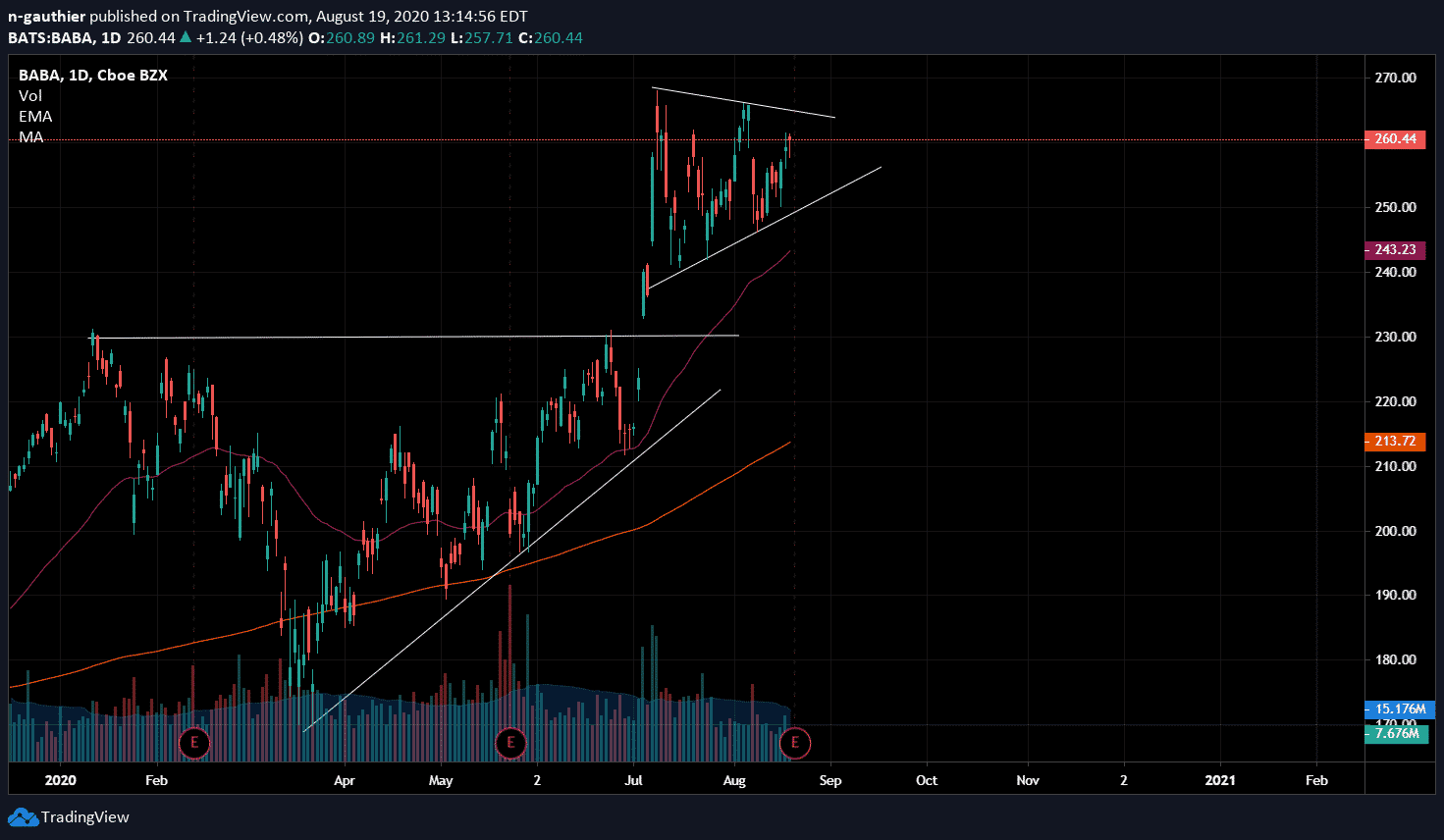Click the +1.24 (+0.48%) change value
Screen dimensions: 1444x840
[x=249, y=38]
